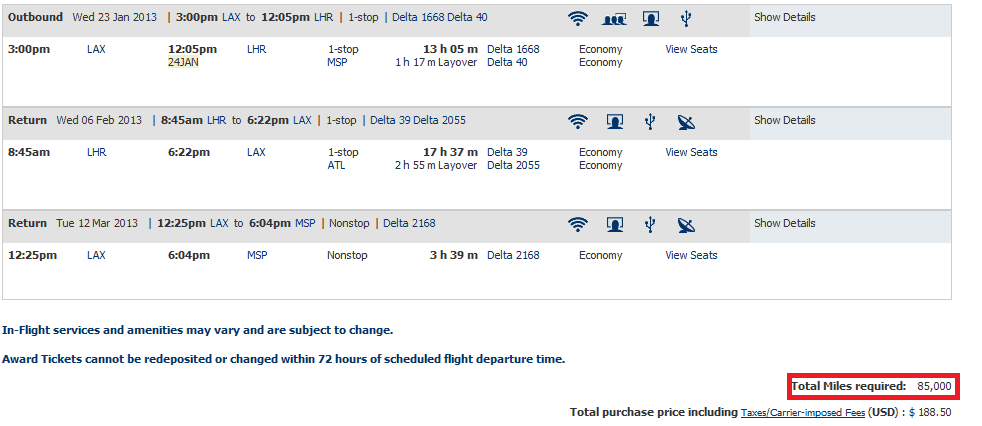Click the USB power icon on Outbound row
Screen dimensions: 982x426
686,19
